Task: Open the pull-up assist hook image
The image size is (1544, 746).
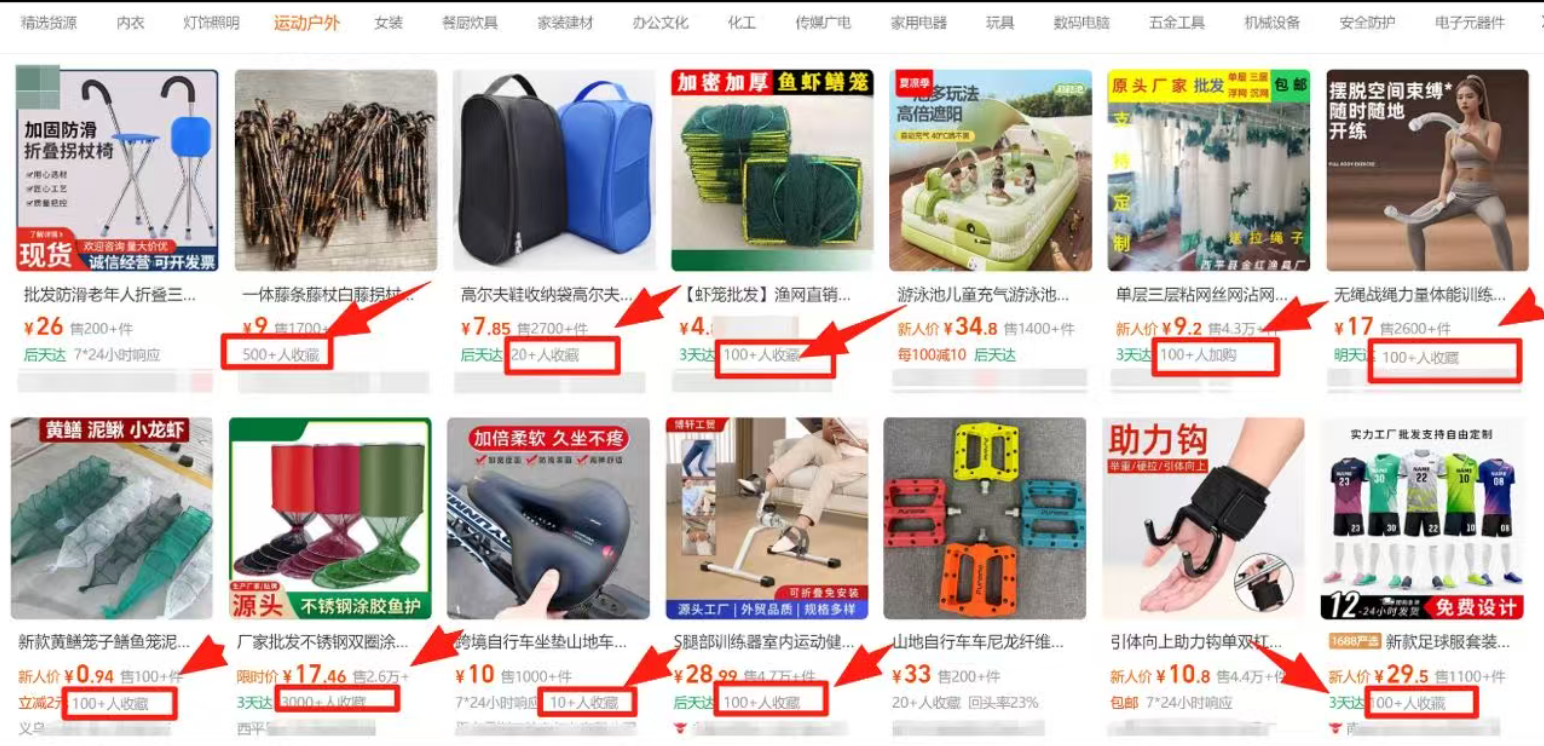Action: (1203, 518)
